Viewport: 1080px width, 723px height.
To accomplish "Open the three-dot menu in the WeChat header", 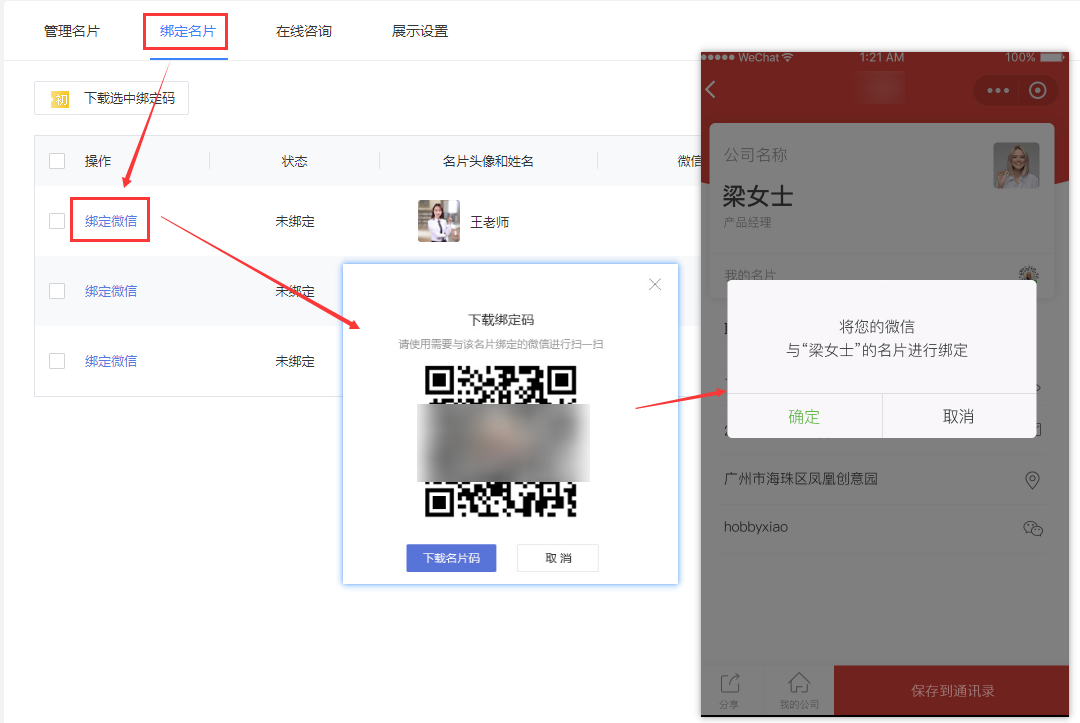I will click(x=998, y=90).
